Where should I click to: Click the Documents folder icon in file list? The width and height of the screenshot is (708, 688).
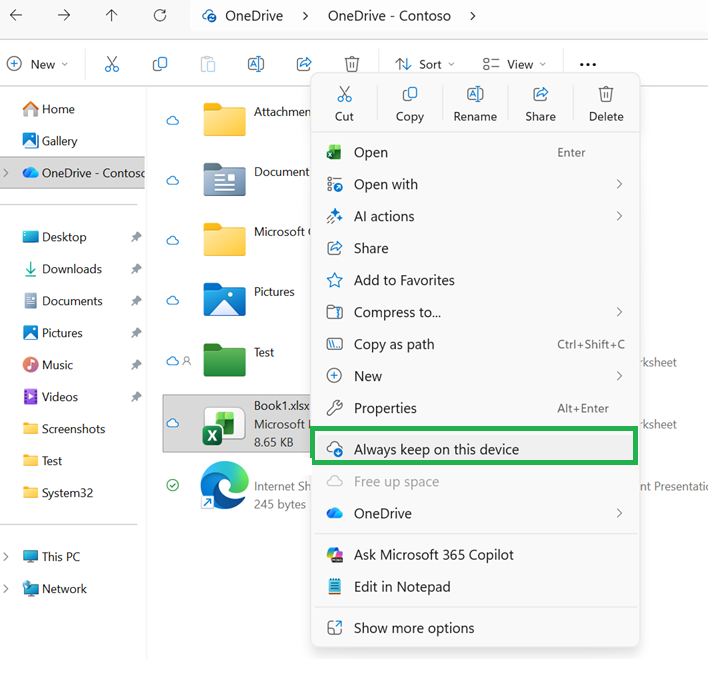(224, 179)
